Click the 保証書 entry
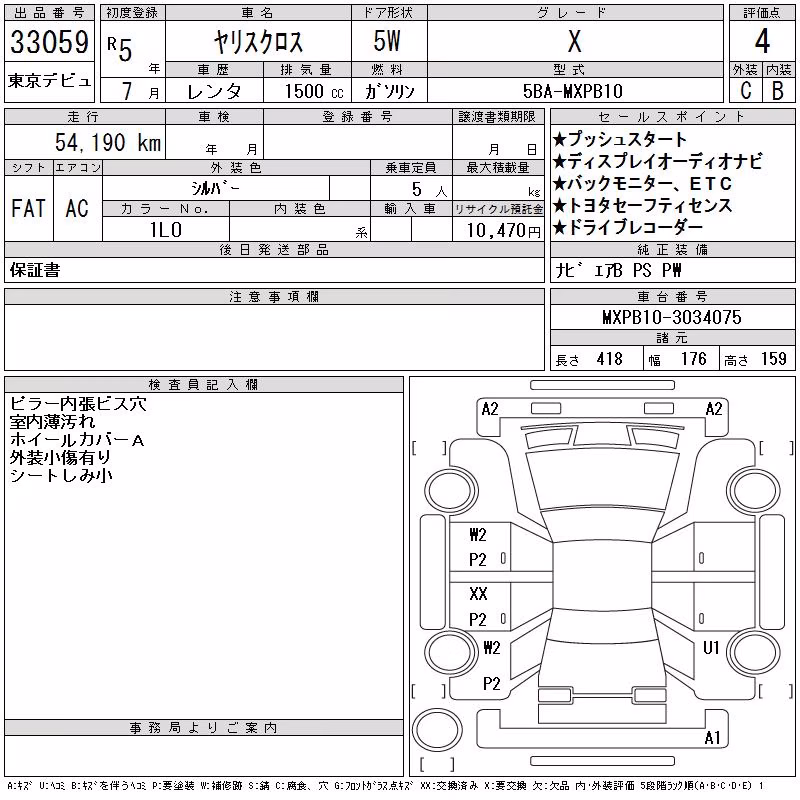This screenshot has height=800, width=800. 35,270
